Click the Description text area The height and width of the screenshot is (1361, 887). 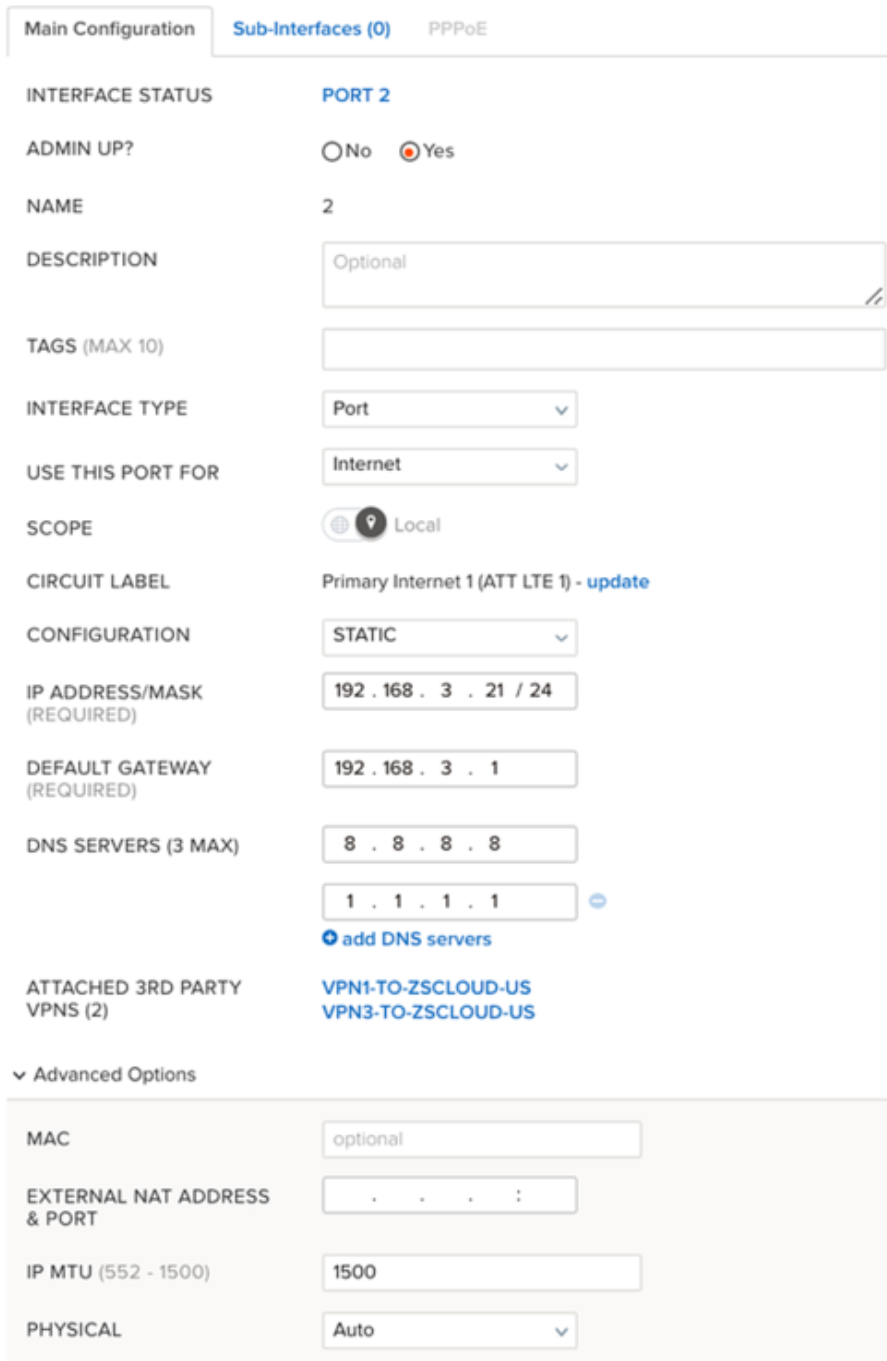click(x=603, y=274)
